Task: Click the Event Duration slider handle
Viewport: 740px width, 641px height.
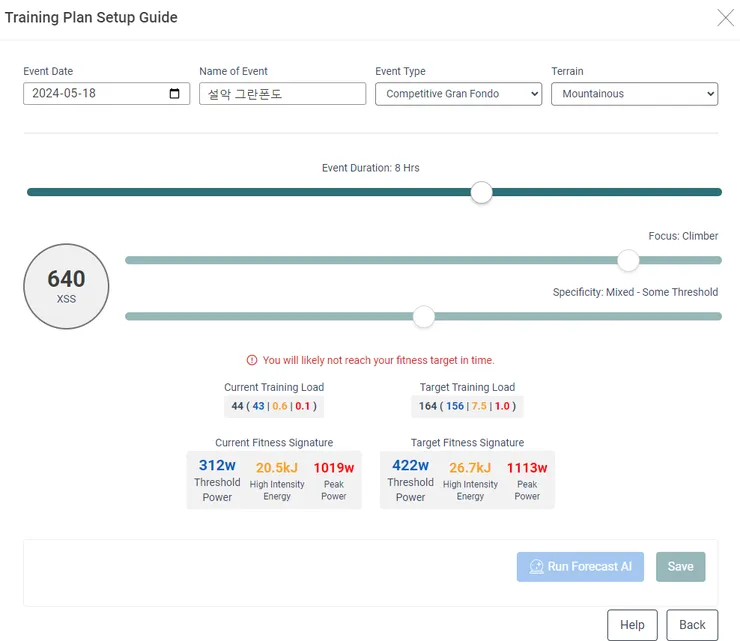Action: pyautogui.click(x=481, y=192)
